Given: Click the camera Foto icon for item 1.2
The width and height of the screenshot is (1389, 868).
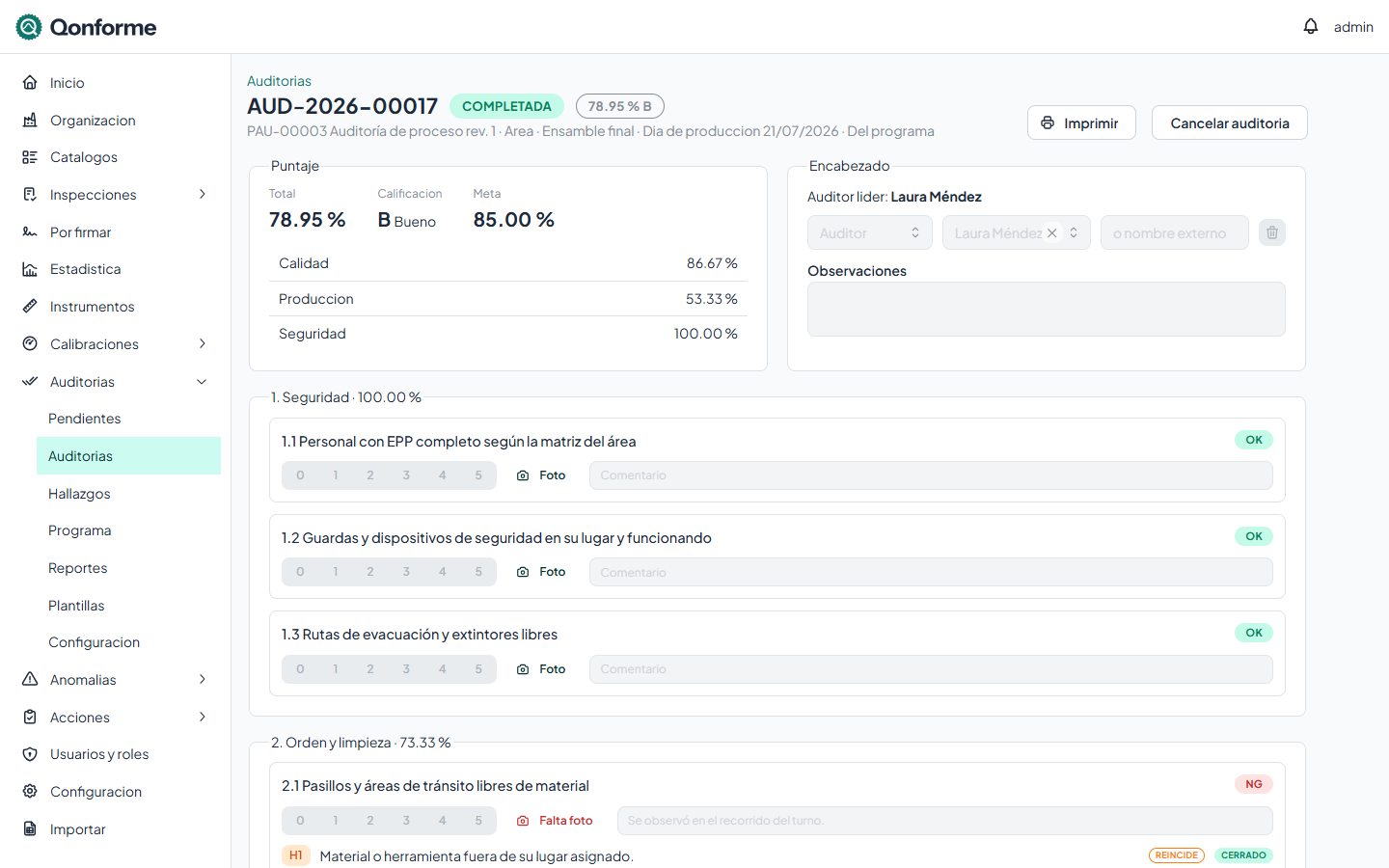Looking at the screenshot, I should pos(523,572).
